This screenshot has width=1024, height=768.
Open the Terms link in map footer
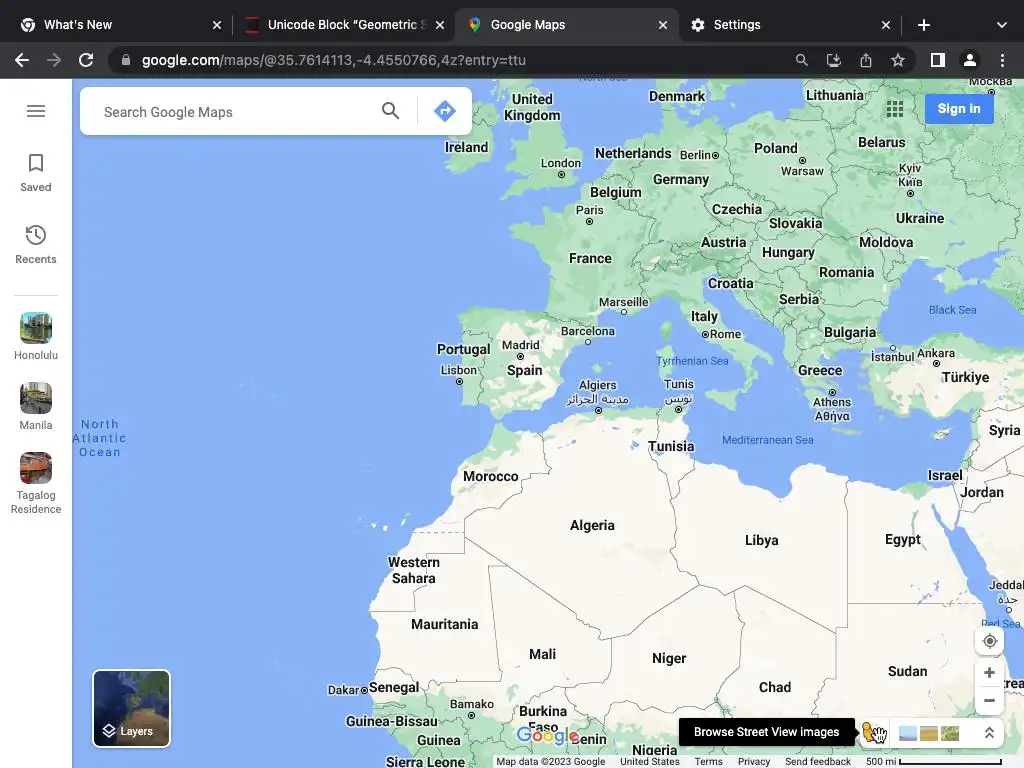[x=708, y=761]
